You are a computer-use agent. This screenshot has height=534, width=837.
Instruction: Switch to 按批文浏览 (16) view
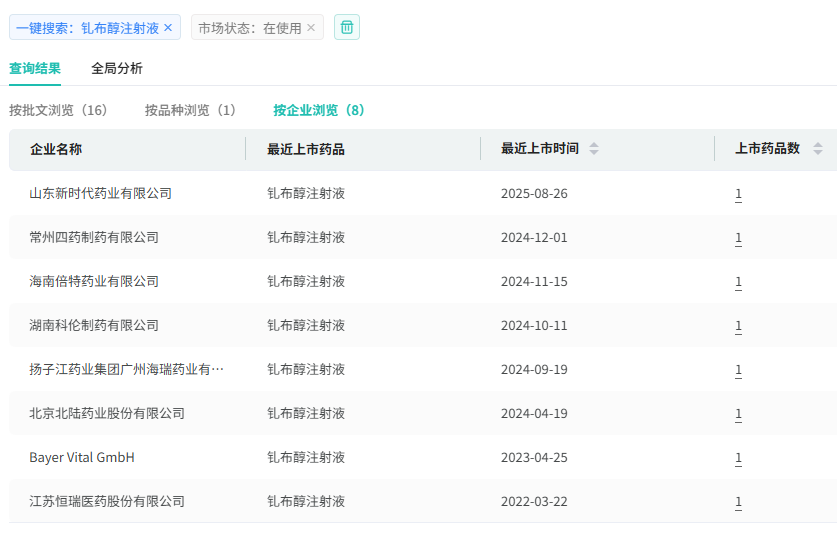tap(58, 110)
